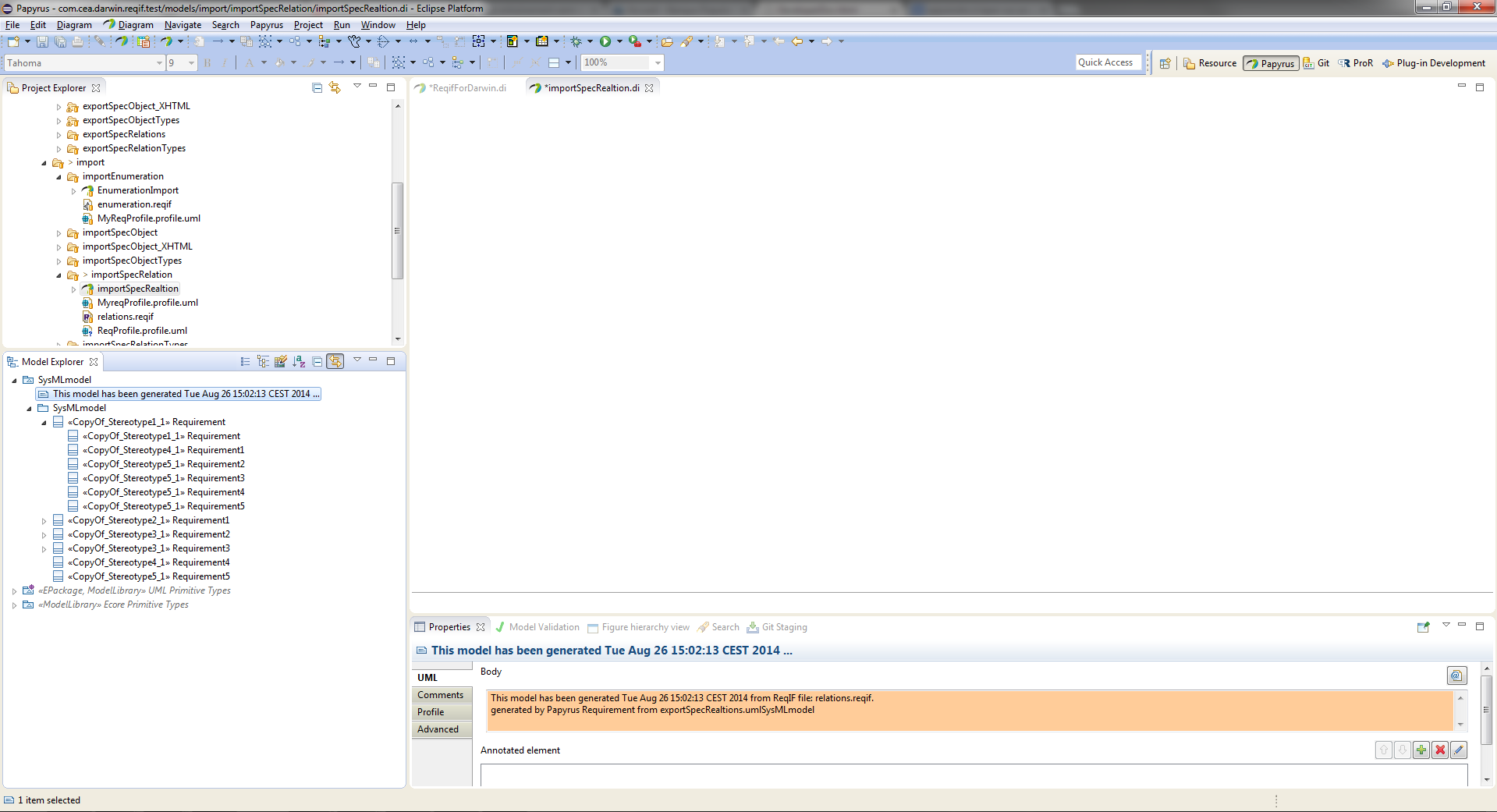
Task: Click the Print icon in toolbar
Action: (x=77, y=41)
